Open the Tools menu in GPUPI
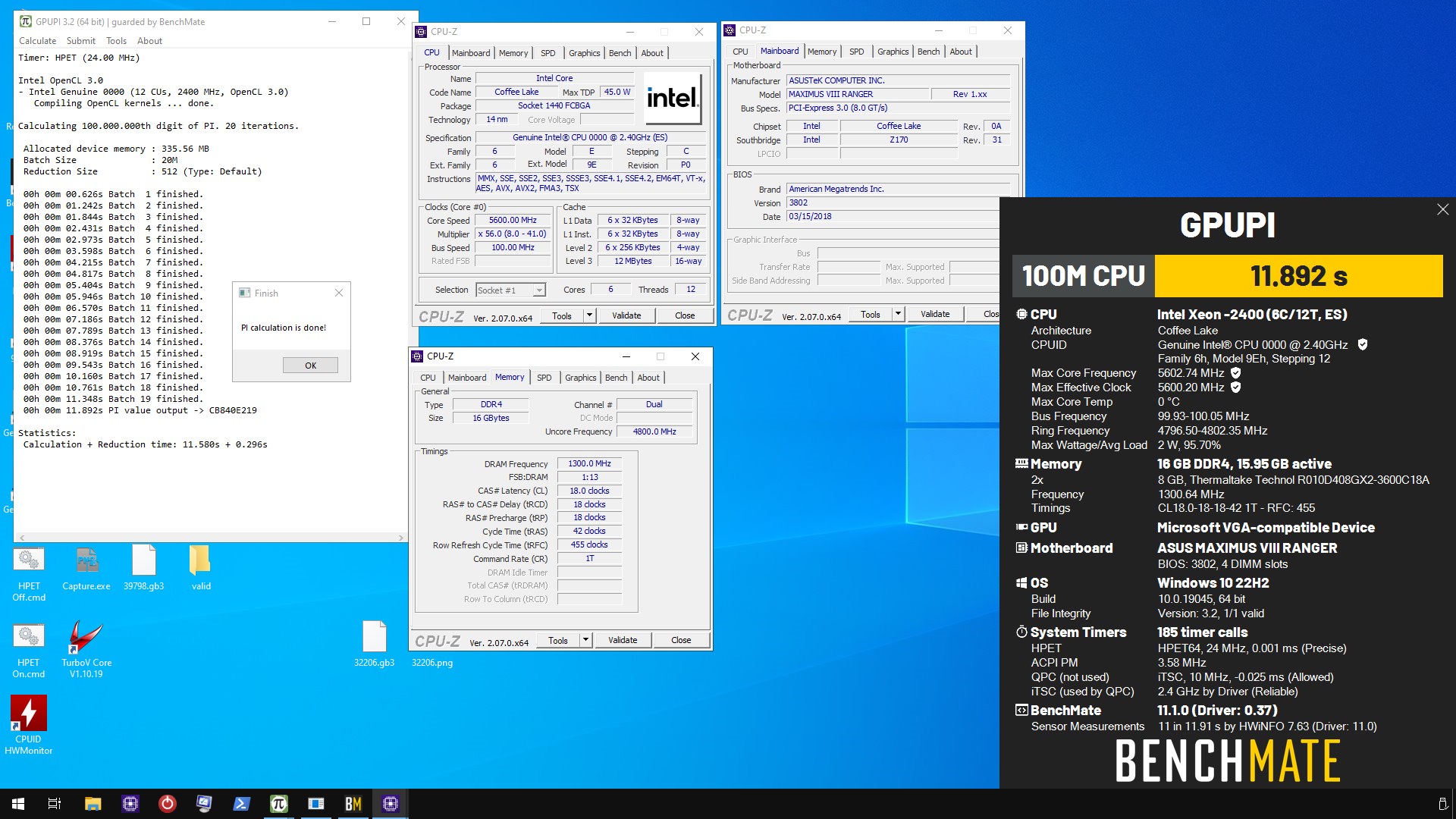This screenshot has width=1456, height=819. 116,41
